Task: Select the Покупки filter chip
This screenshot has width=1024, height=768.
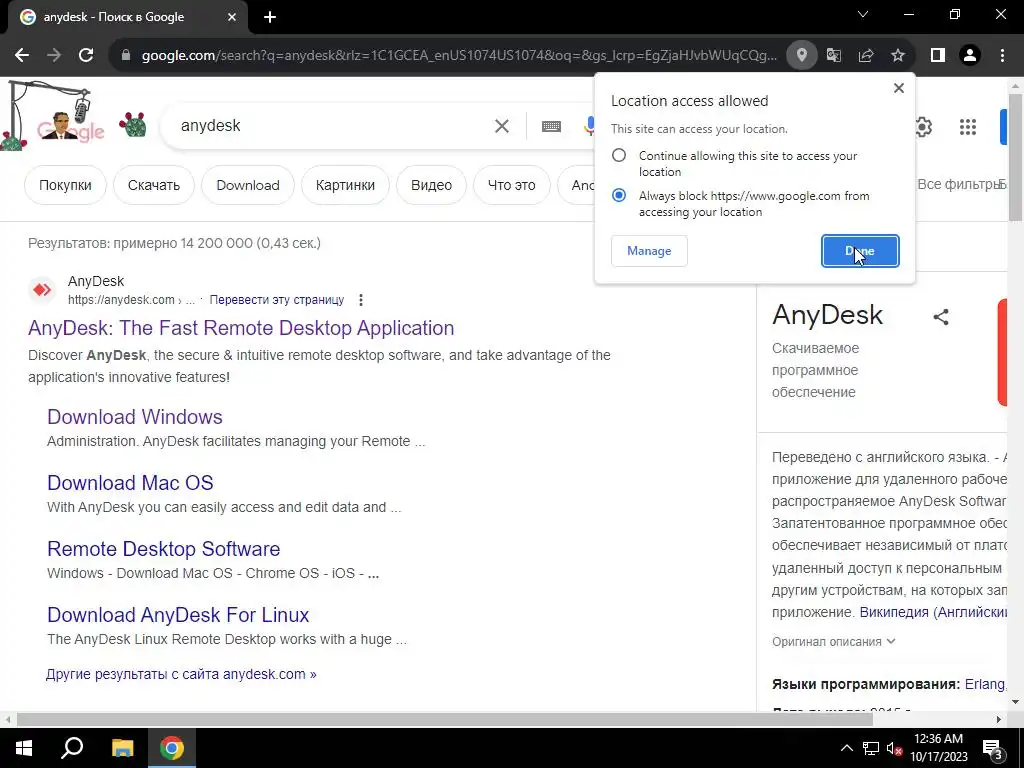Action: point(65,185)
